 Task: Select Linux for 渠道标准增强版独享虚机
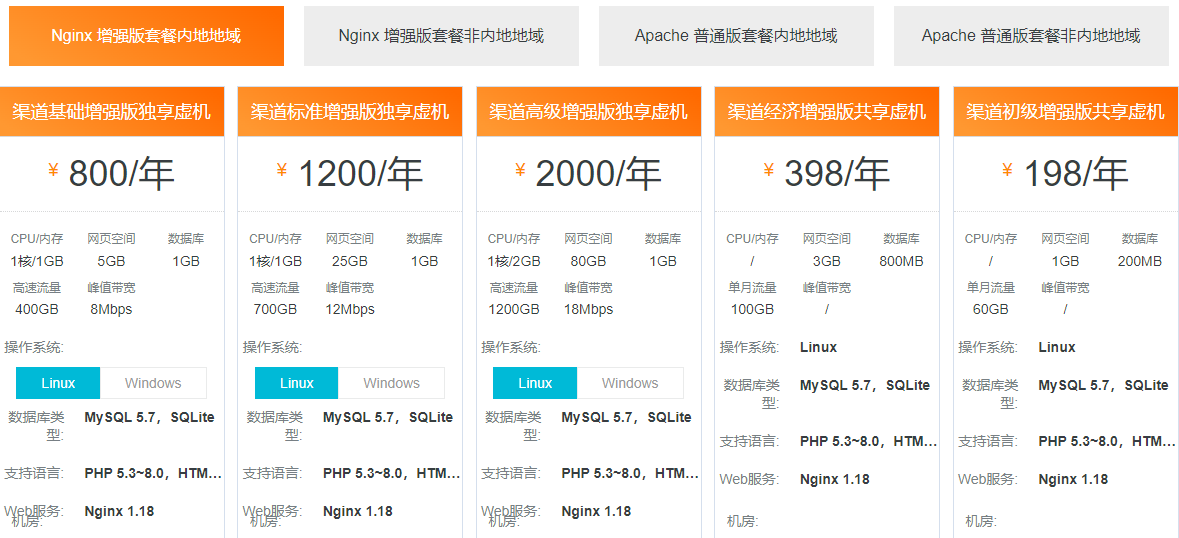(x=297, y=383)
